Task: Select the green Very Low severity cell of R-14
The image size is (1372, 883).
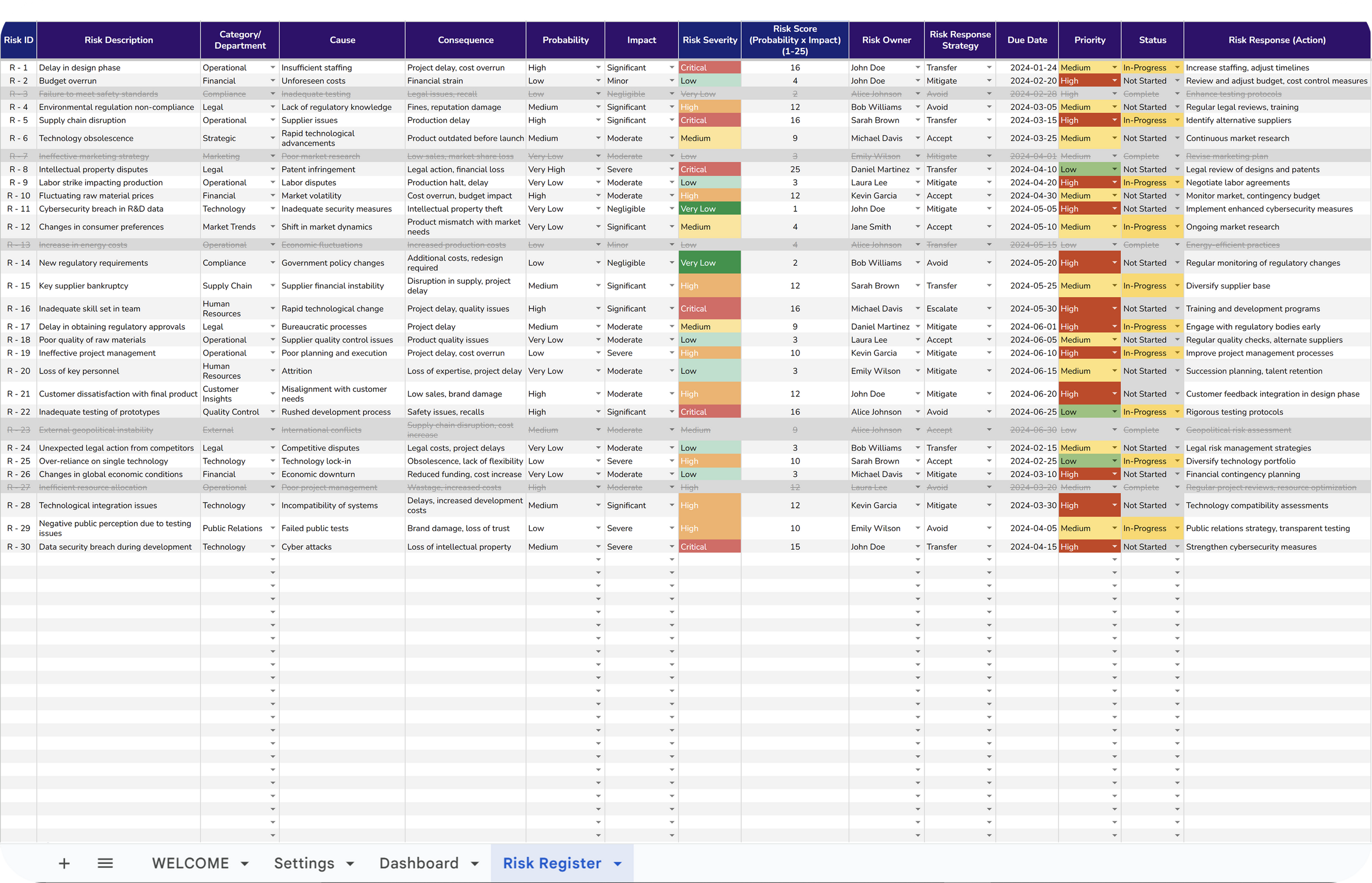Action: [x=709, y=263]
